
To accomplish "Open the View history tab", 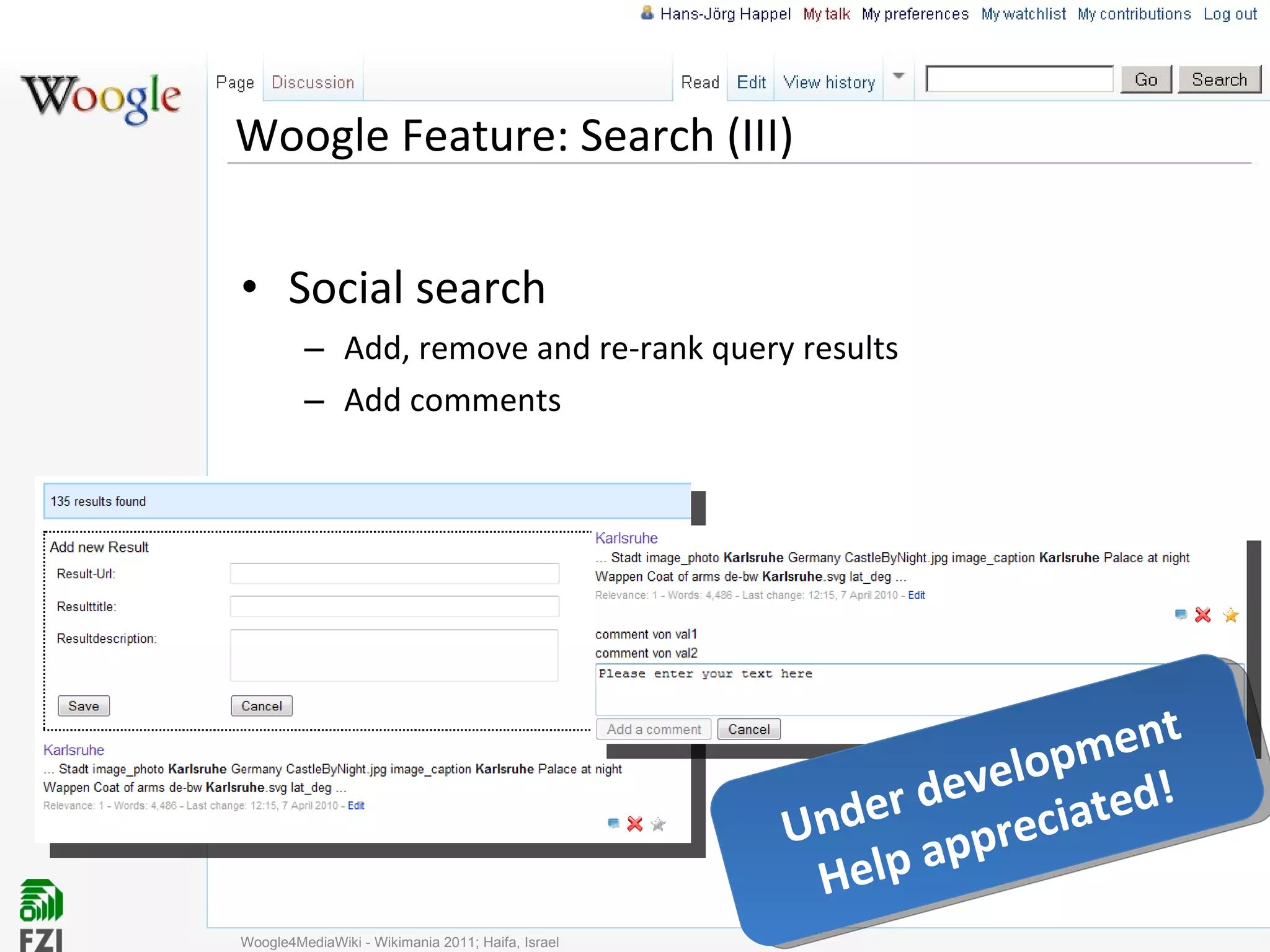I will 829,82.
